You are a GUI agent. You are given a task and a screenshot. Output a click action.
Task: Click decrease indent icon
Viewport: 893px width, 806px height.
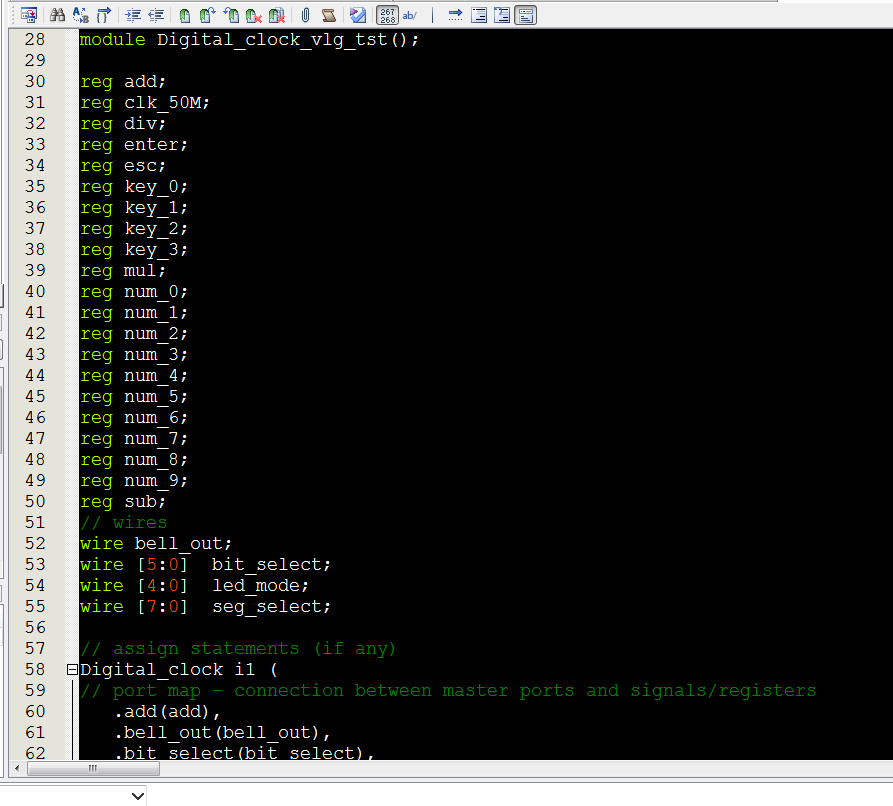[x=156, y=15]
